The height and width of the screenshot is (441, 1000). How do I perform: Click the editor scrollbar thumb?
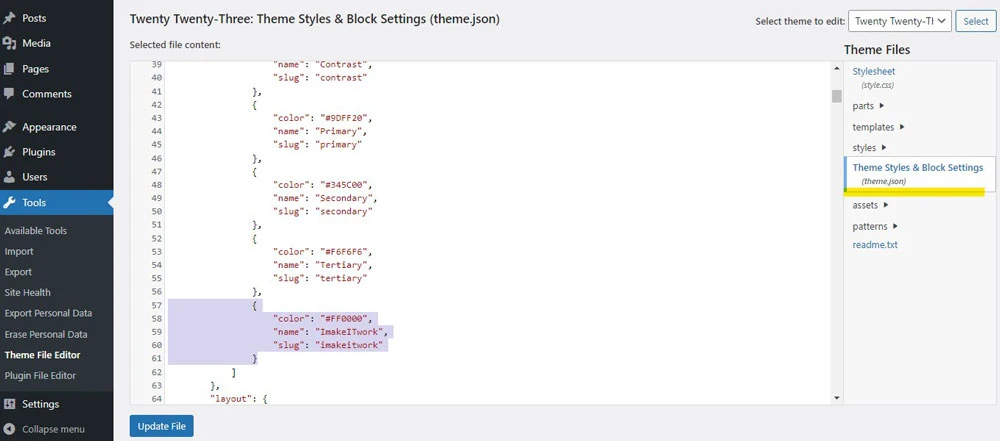(837, 96)
